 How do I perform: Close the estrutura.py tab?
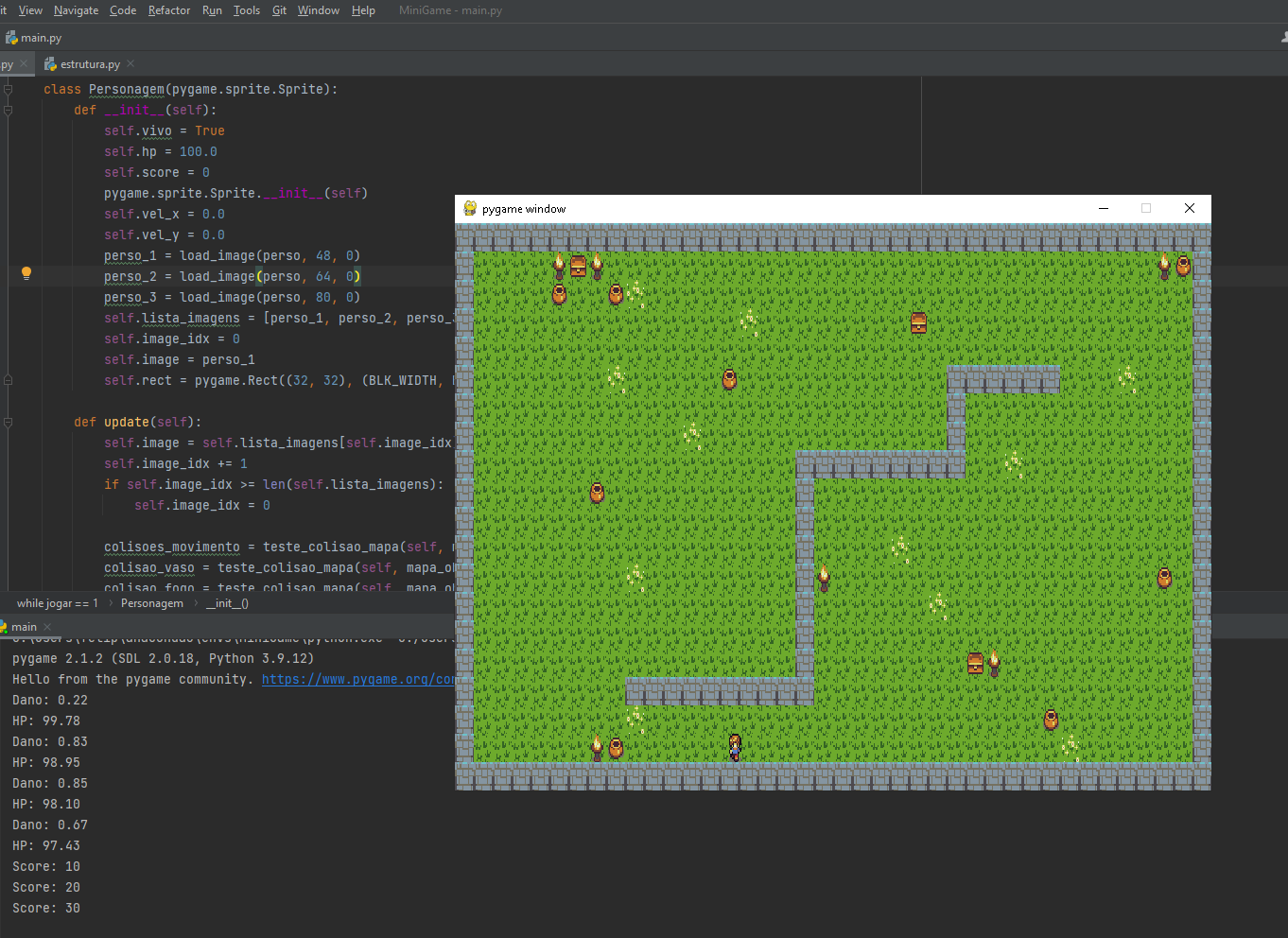pos(130,64)
